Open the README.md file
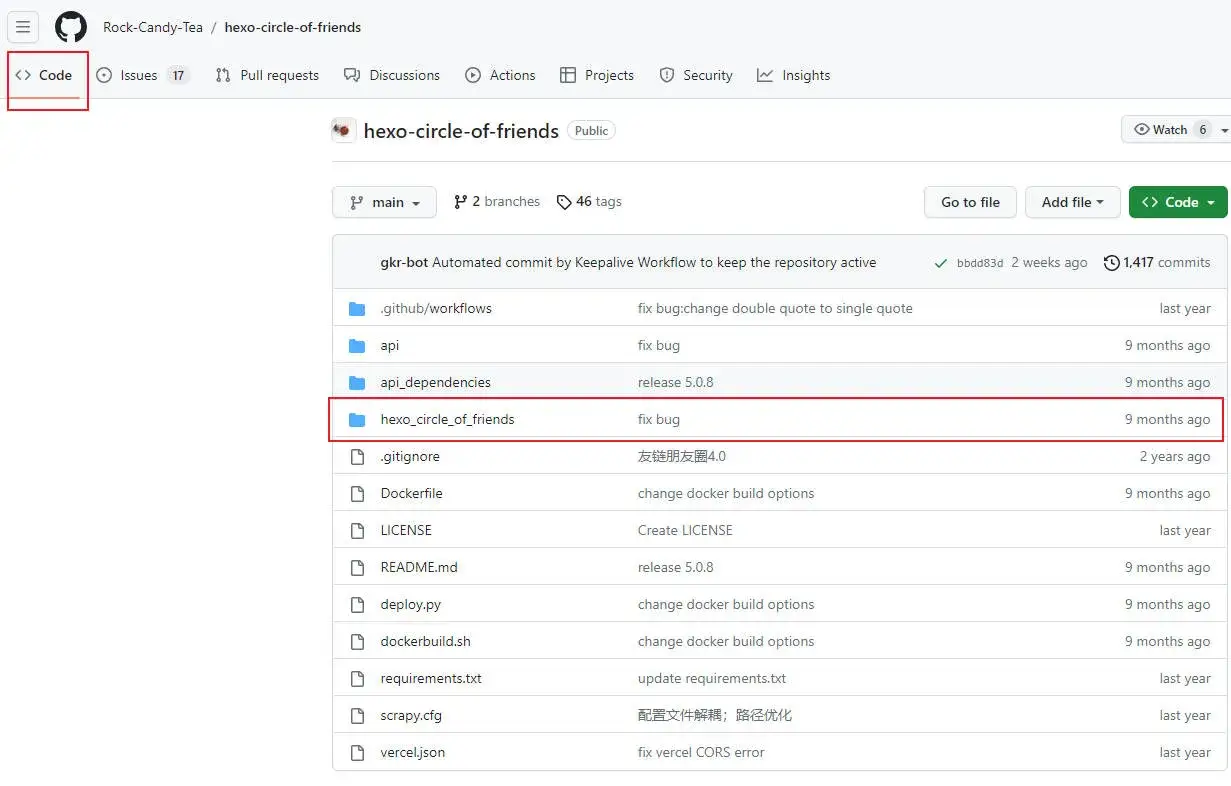 (x=419, y=568)
